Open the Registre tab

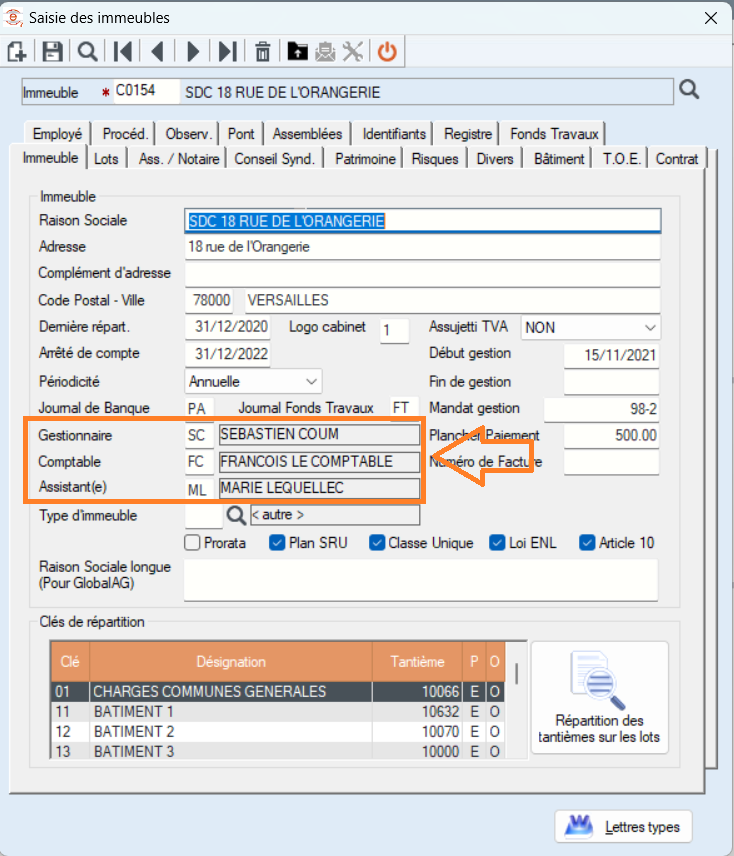point(468,134)
